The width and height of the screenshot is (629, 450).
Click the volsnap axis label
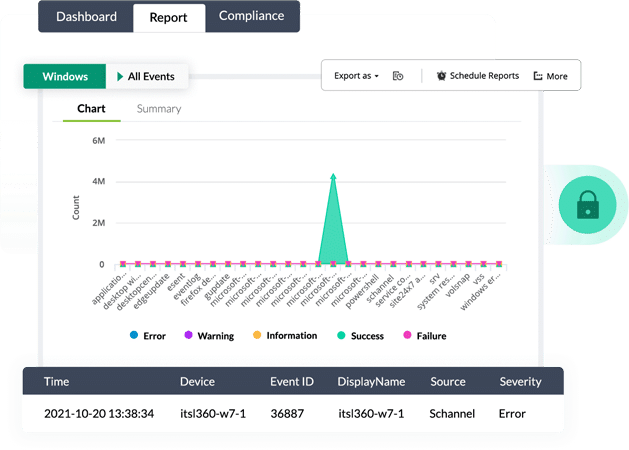[x=458, y=286]
